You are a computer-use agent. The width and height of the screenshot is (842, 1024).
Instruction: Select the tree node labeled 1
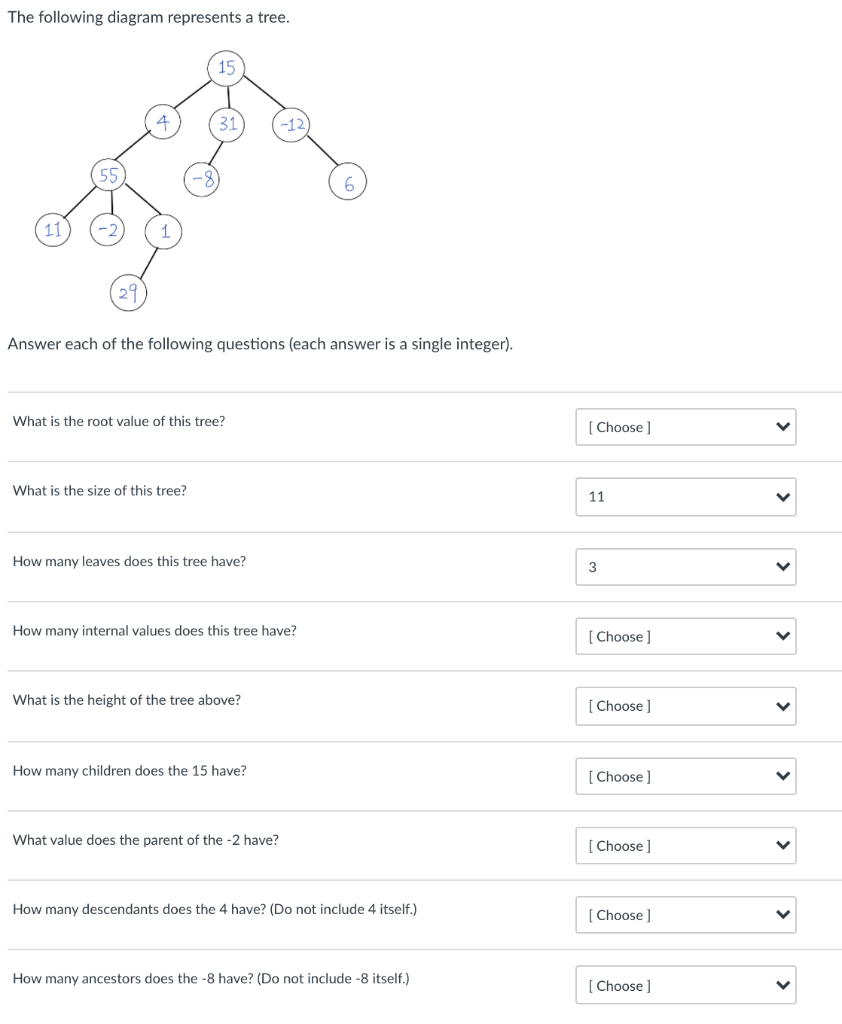click(x=163, y=231)
